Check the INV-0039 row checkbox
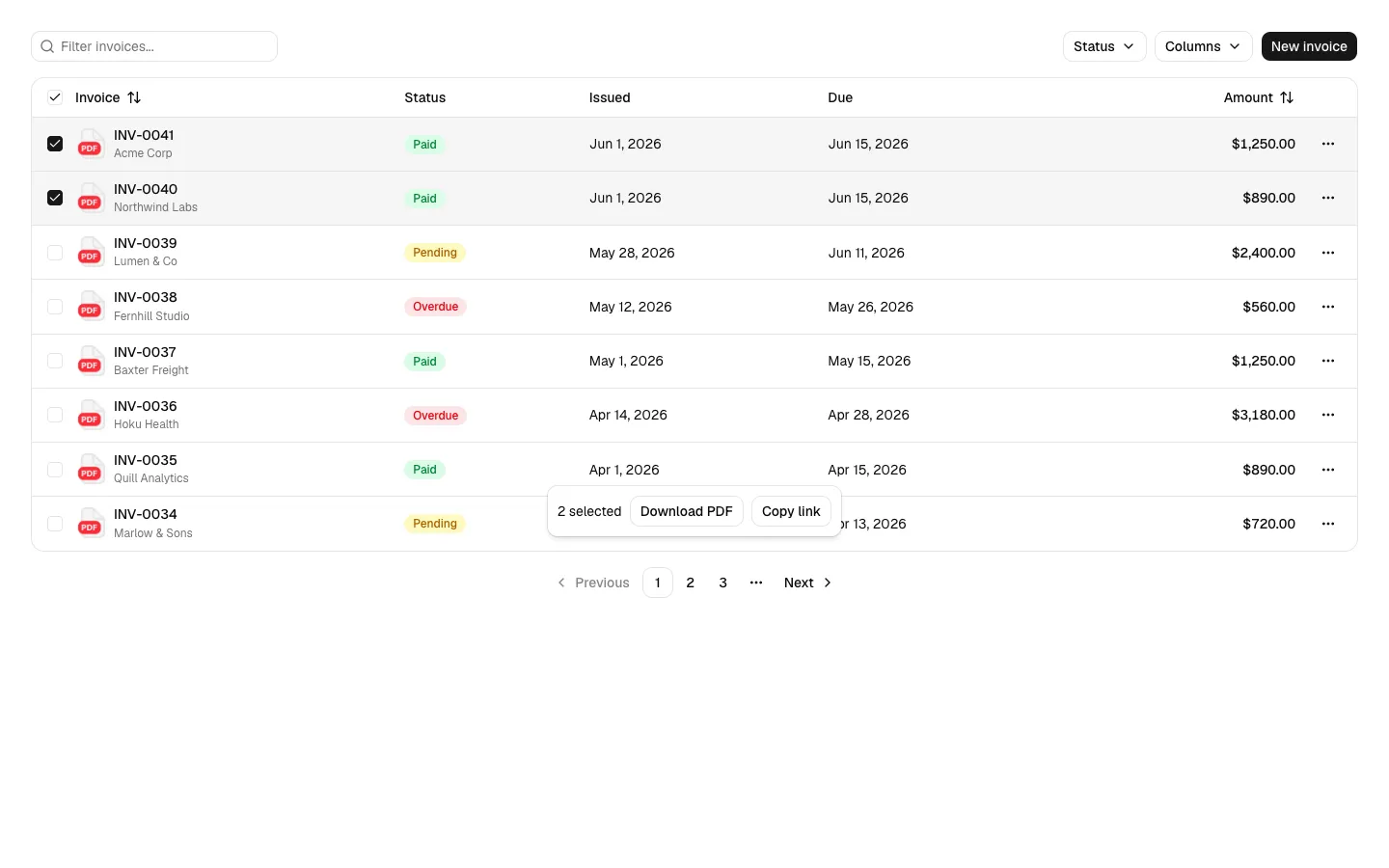 pyautogui.click(x=55, y=253)
